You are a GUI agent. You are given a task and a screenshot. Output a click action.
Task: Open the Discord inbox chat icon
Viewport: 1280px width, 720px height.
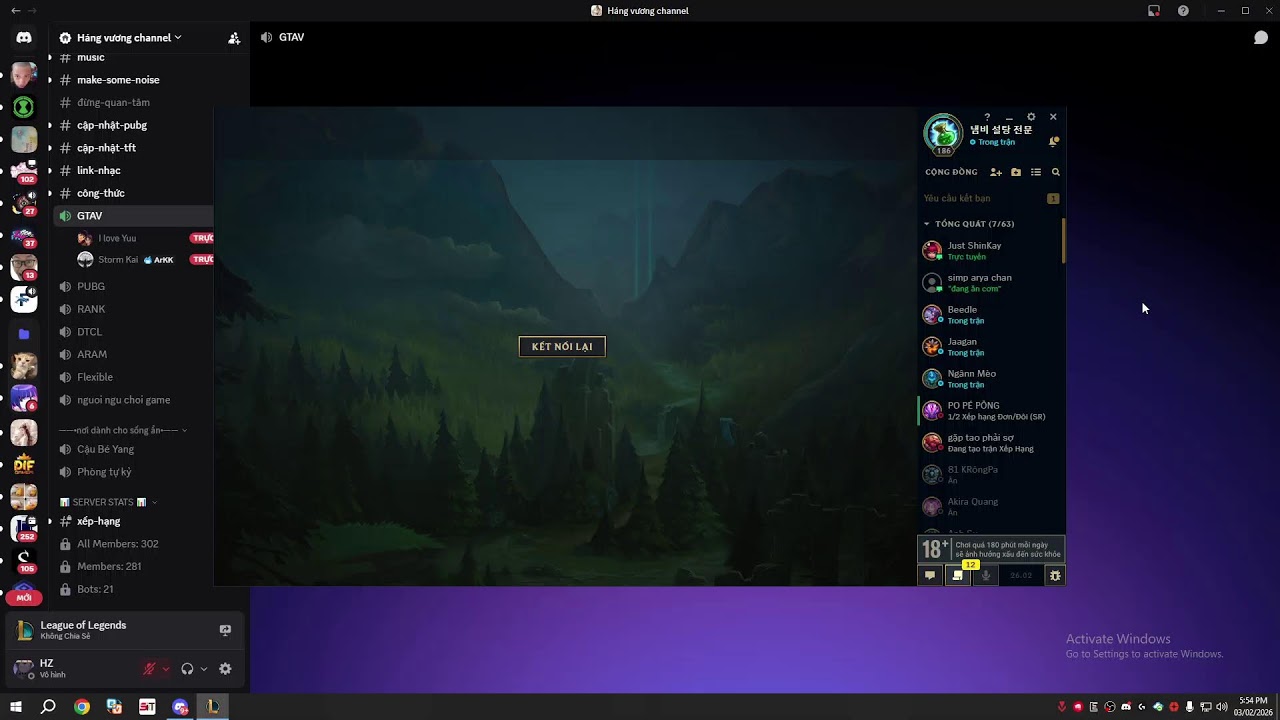click(1261, 38)
